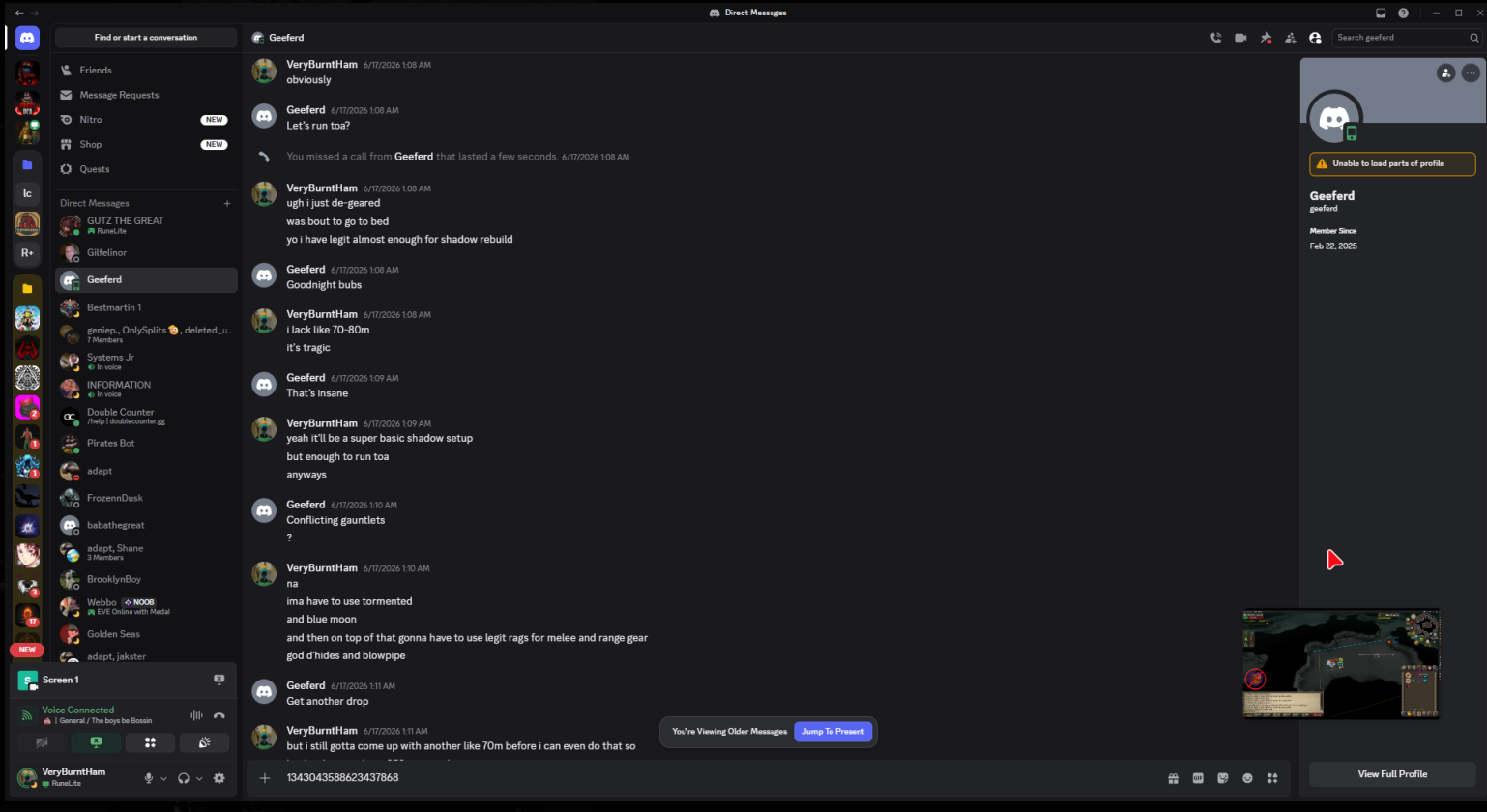Open user settings gear
Screen dimensions: 1487x812
pos(219,778)
